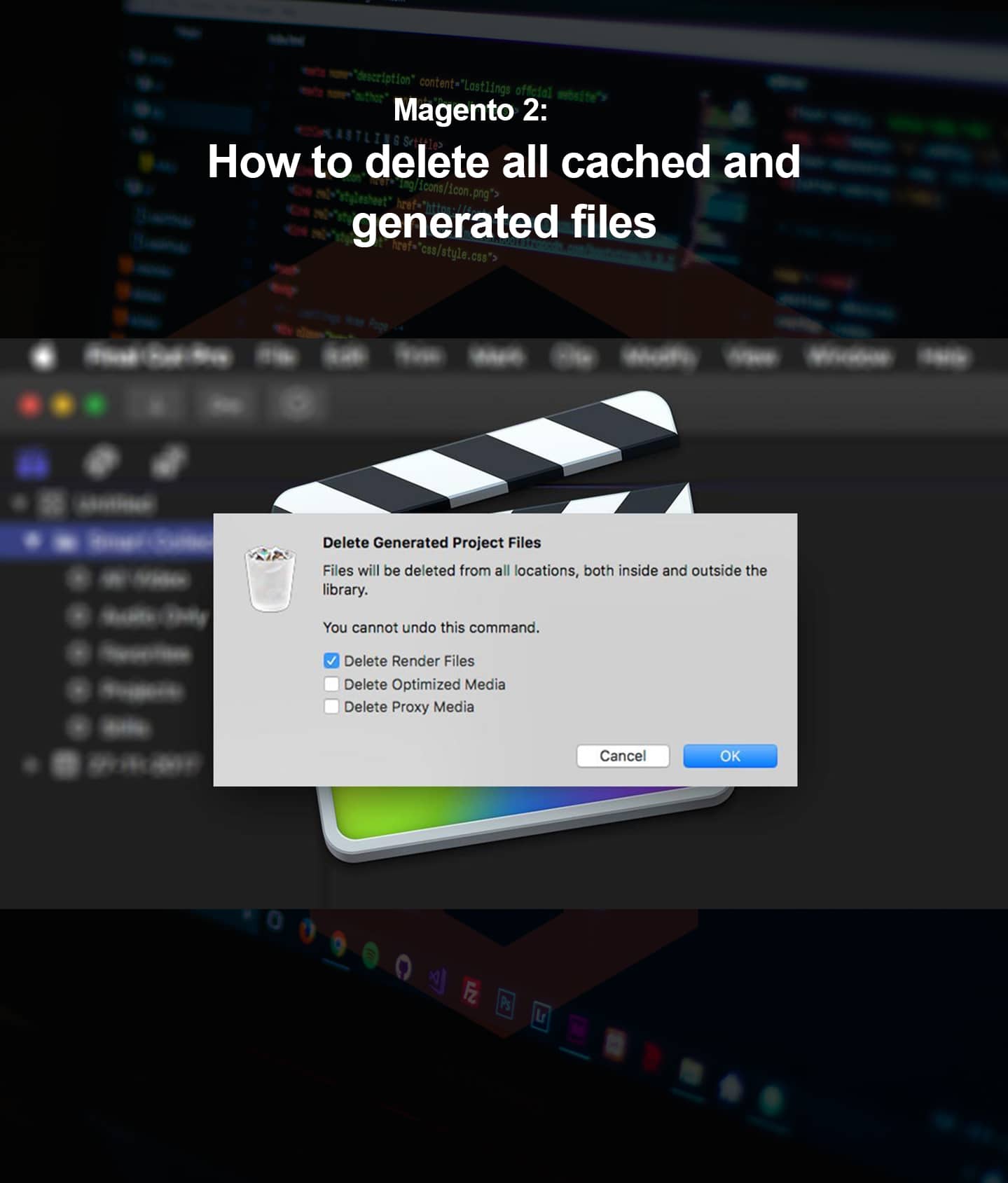Open Spotify from the background taskbar
Image resolution: width=1008 pixels, height=1183 pixels.
click(371, 955)
